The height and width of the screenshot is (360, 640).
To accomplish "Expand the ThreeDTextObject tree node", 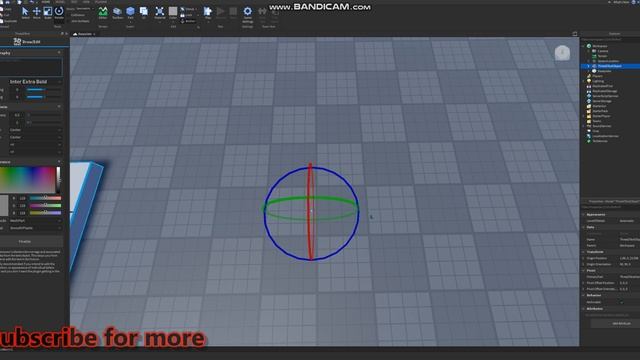I will pyautogui.click(x=588, y=66).
